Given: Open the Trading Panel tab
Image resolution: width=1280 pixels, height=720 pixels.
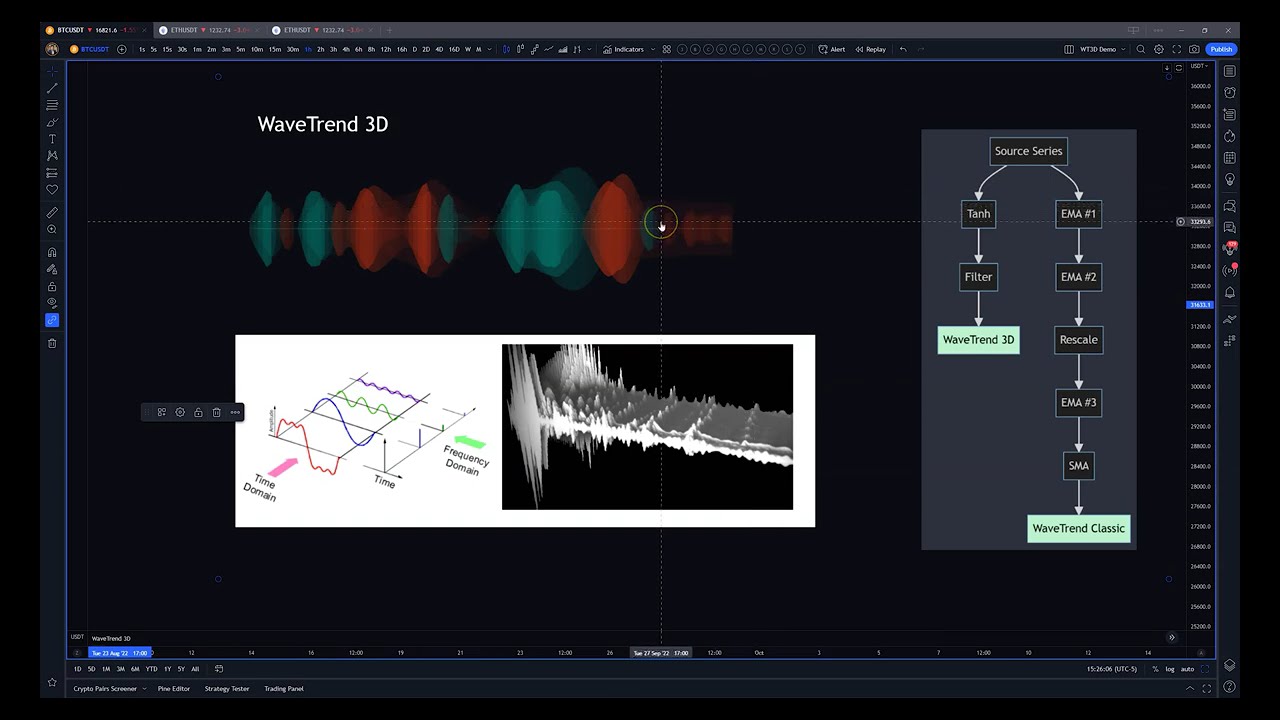Looking at the screenshot, I should click(284, 689).
